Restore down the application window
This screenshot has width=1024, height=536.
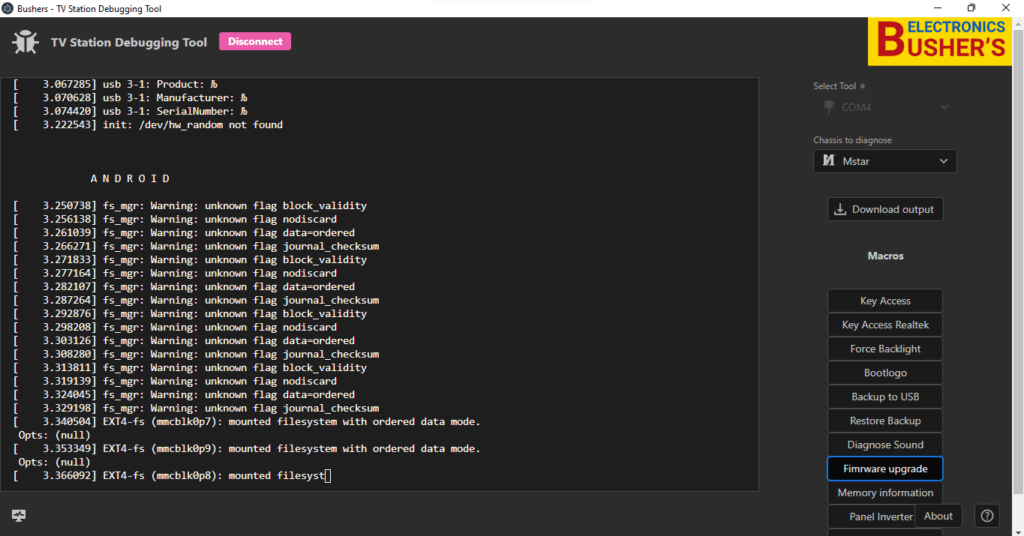[x=970, y=8]
